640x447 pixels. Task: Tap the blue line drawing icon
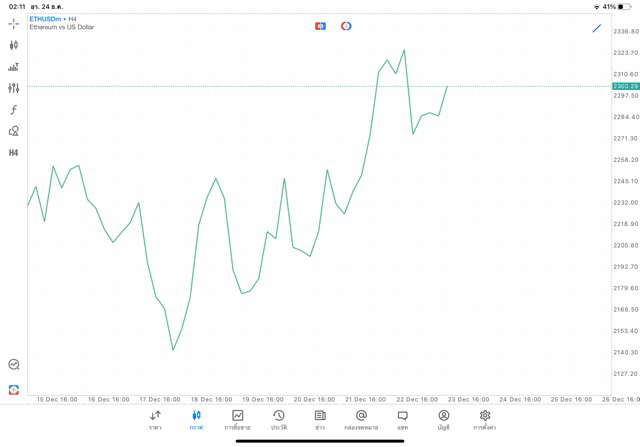(597, 28)
